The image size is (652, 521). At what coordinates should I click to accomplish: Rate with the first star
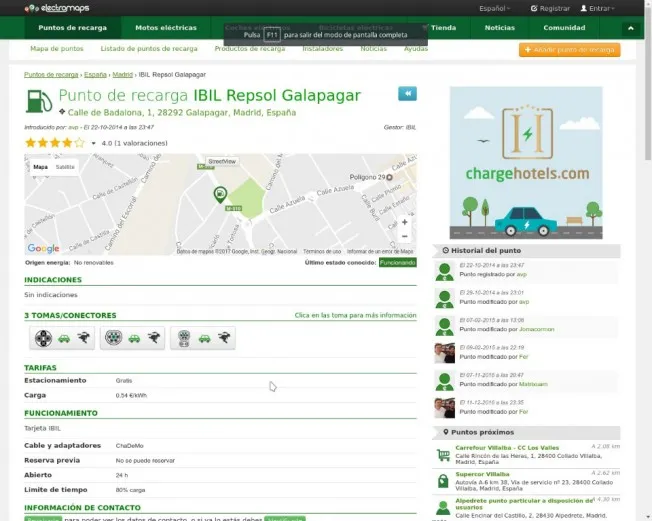pos(30,143)
